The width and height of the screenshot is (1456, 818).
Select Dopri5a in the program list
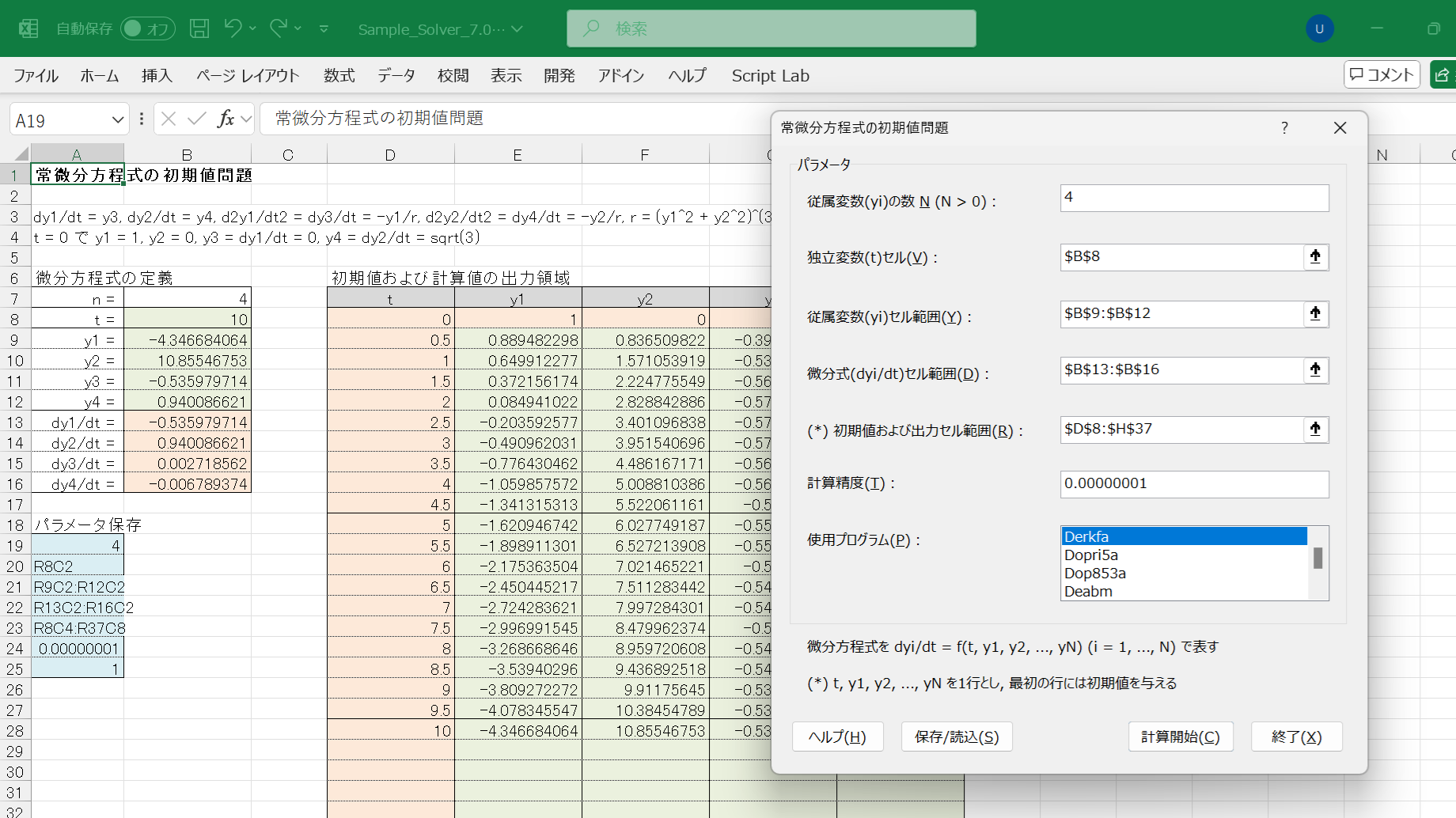(x=1090, y=555)
